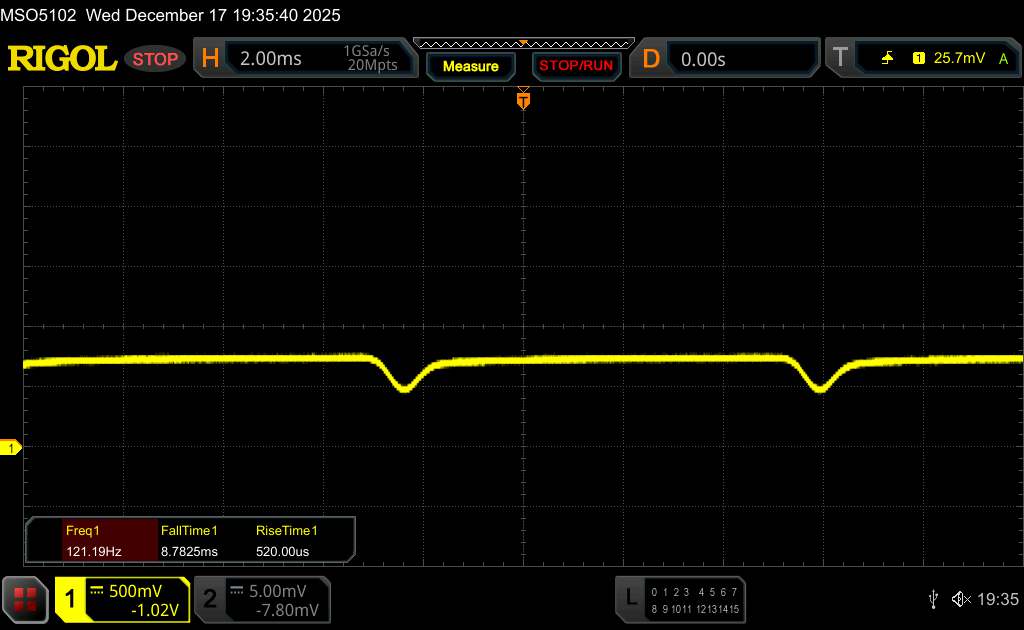Click the channel 1 ground level marker
The height and width of the screenshot is (630, 1024).
12,448
